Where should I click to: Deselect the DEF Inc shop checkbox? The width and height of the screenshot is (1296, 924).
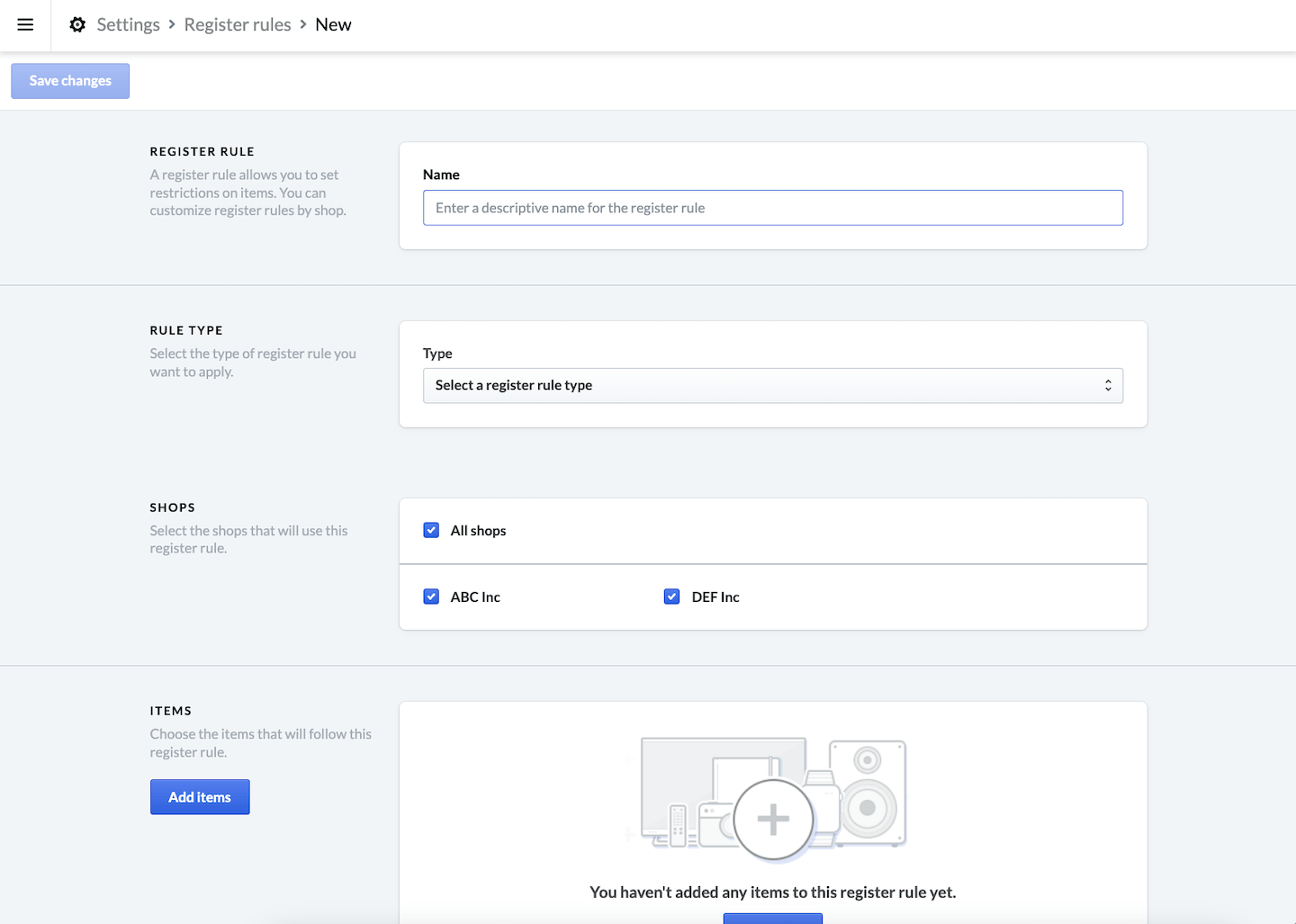point(671,597)
